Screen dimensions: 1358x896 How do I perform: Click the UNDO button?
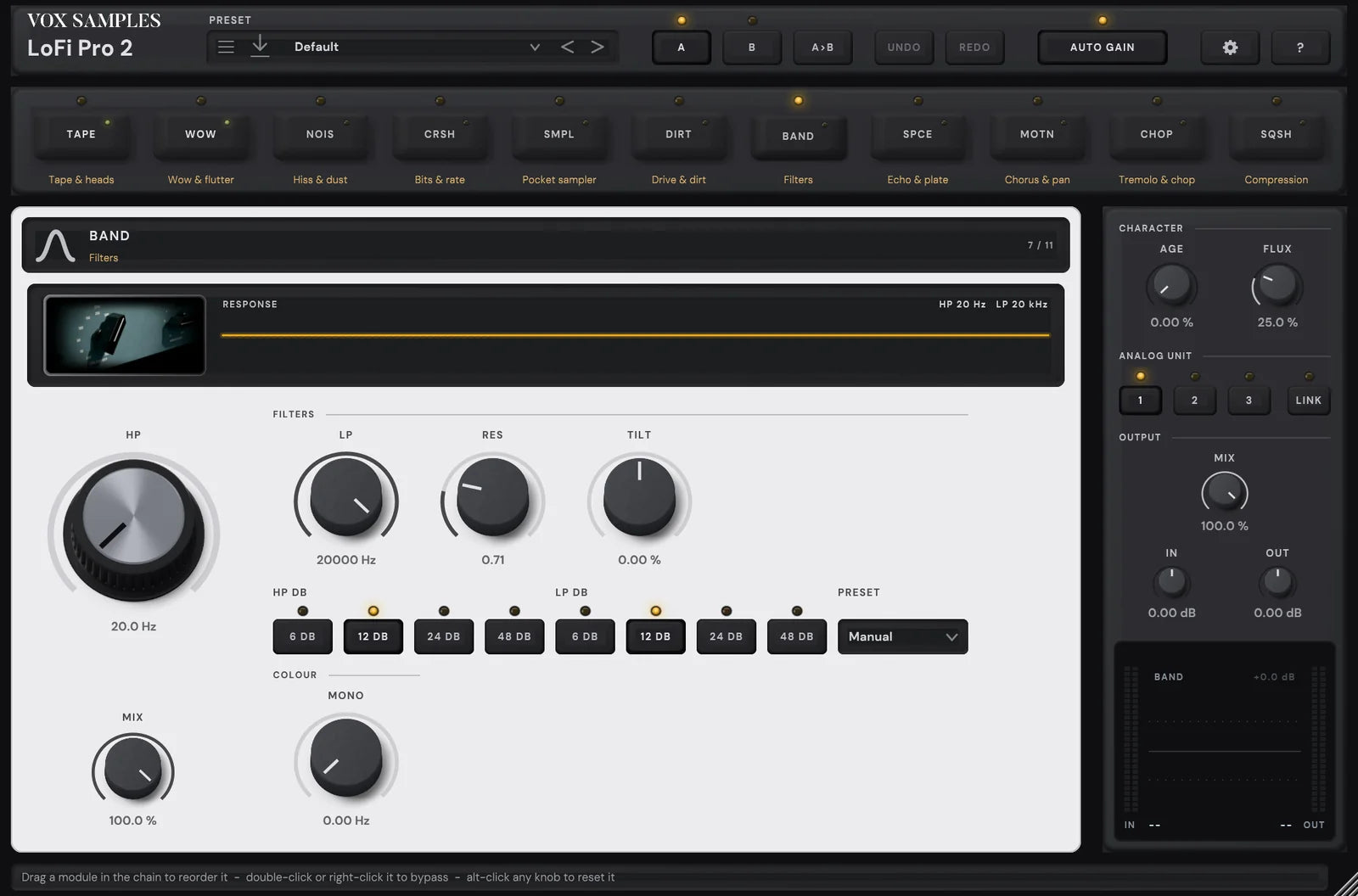[x=904, y=48]
